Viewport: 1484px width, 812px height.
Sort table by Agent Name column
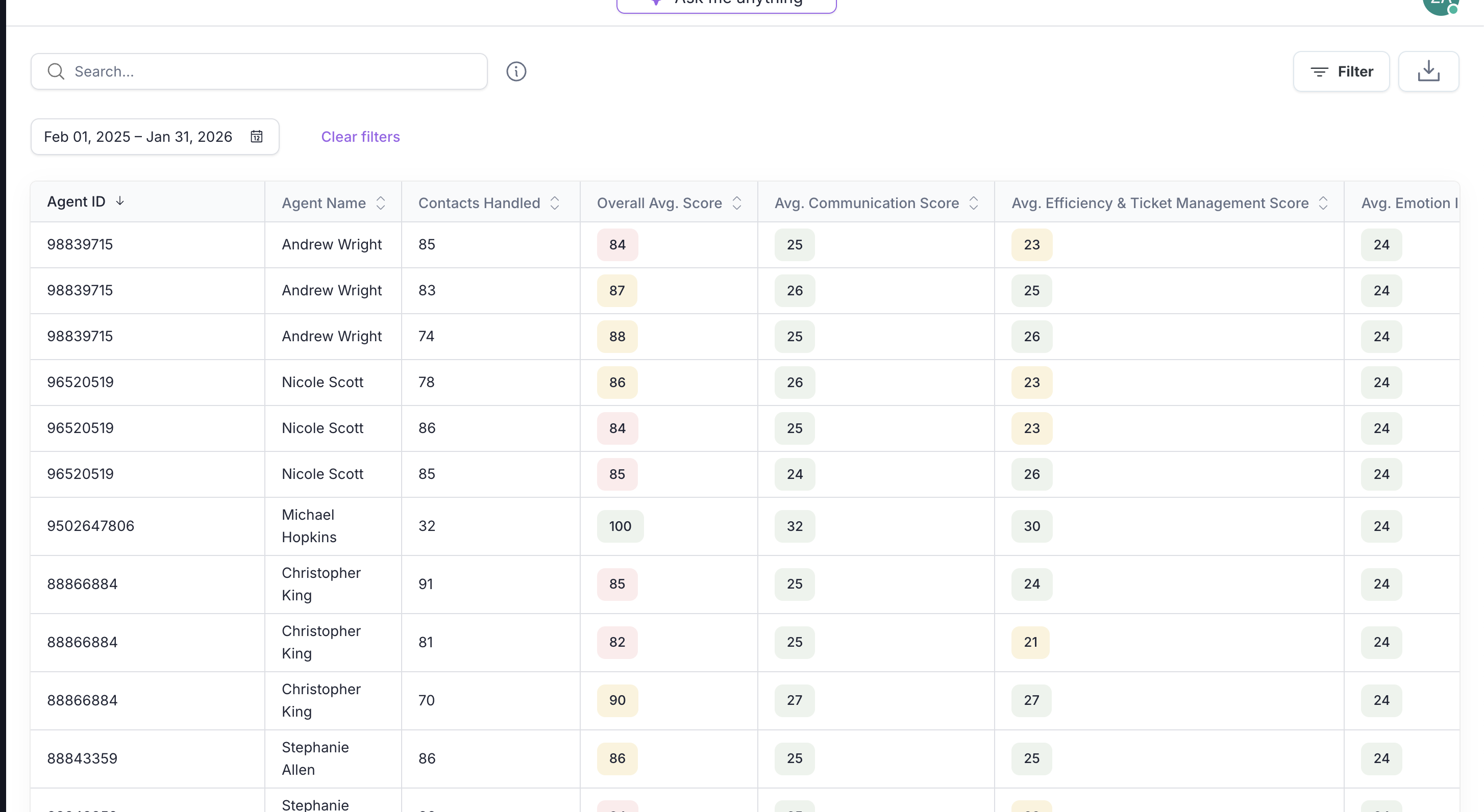pos(381,202)
